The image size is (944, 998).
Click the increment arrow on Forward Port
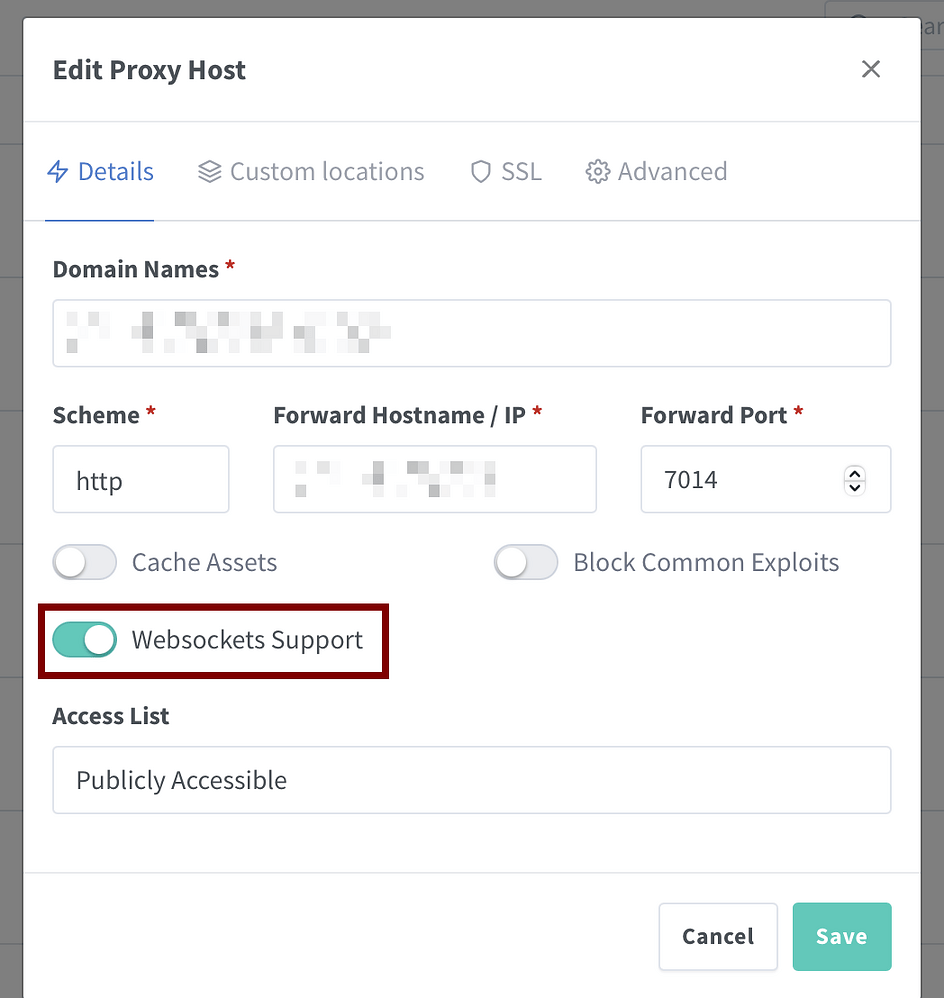point(855,473)
